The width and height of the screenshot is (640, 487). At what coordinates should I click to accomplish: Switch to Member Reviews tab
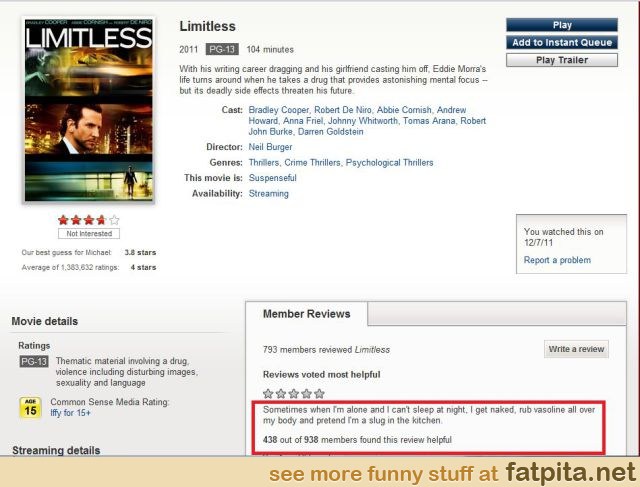click(x=307, y=314)
